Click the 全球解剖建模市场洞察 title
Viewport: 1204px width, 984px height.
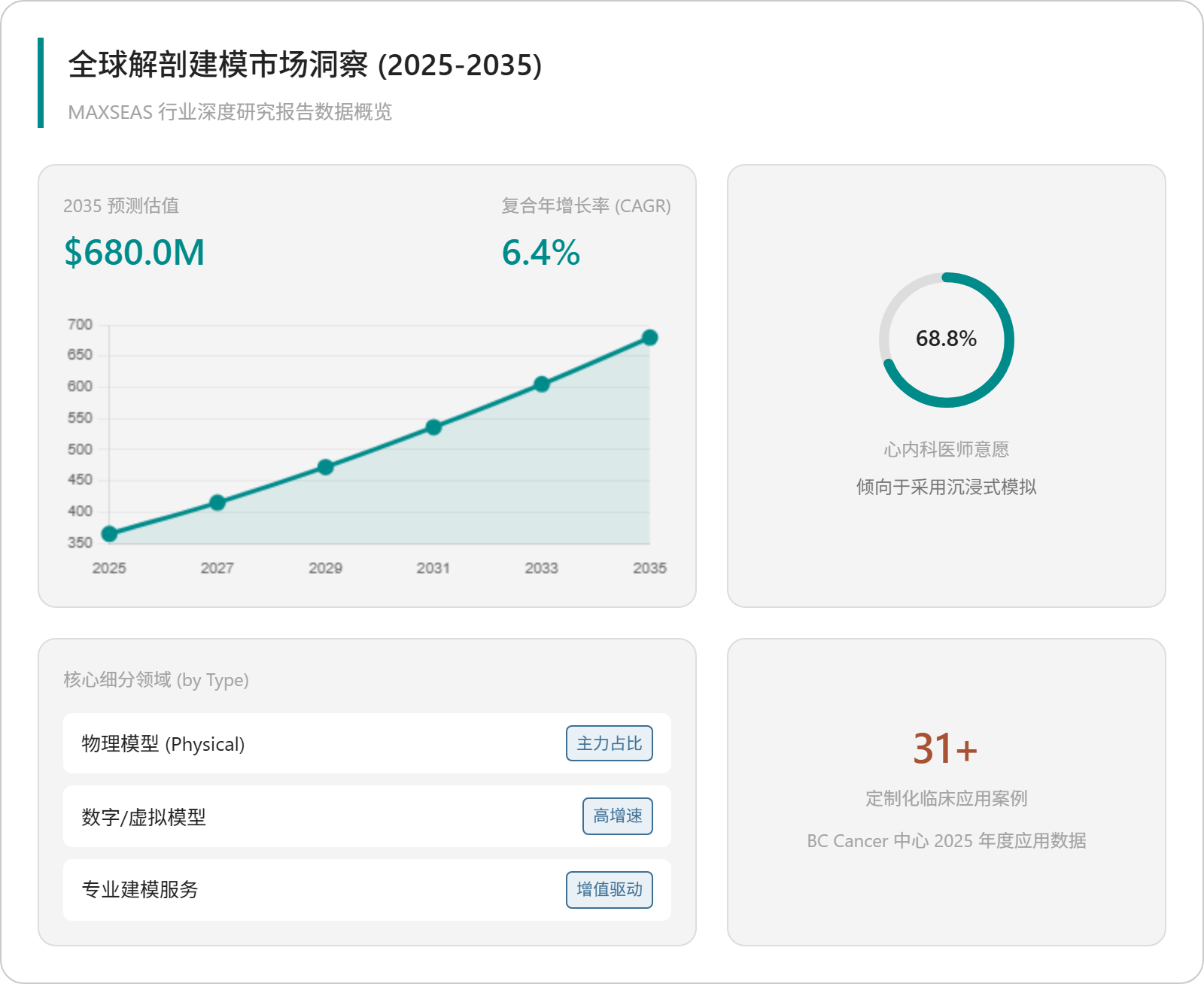click(305, 65)
